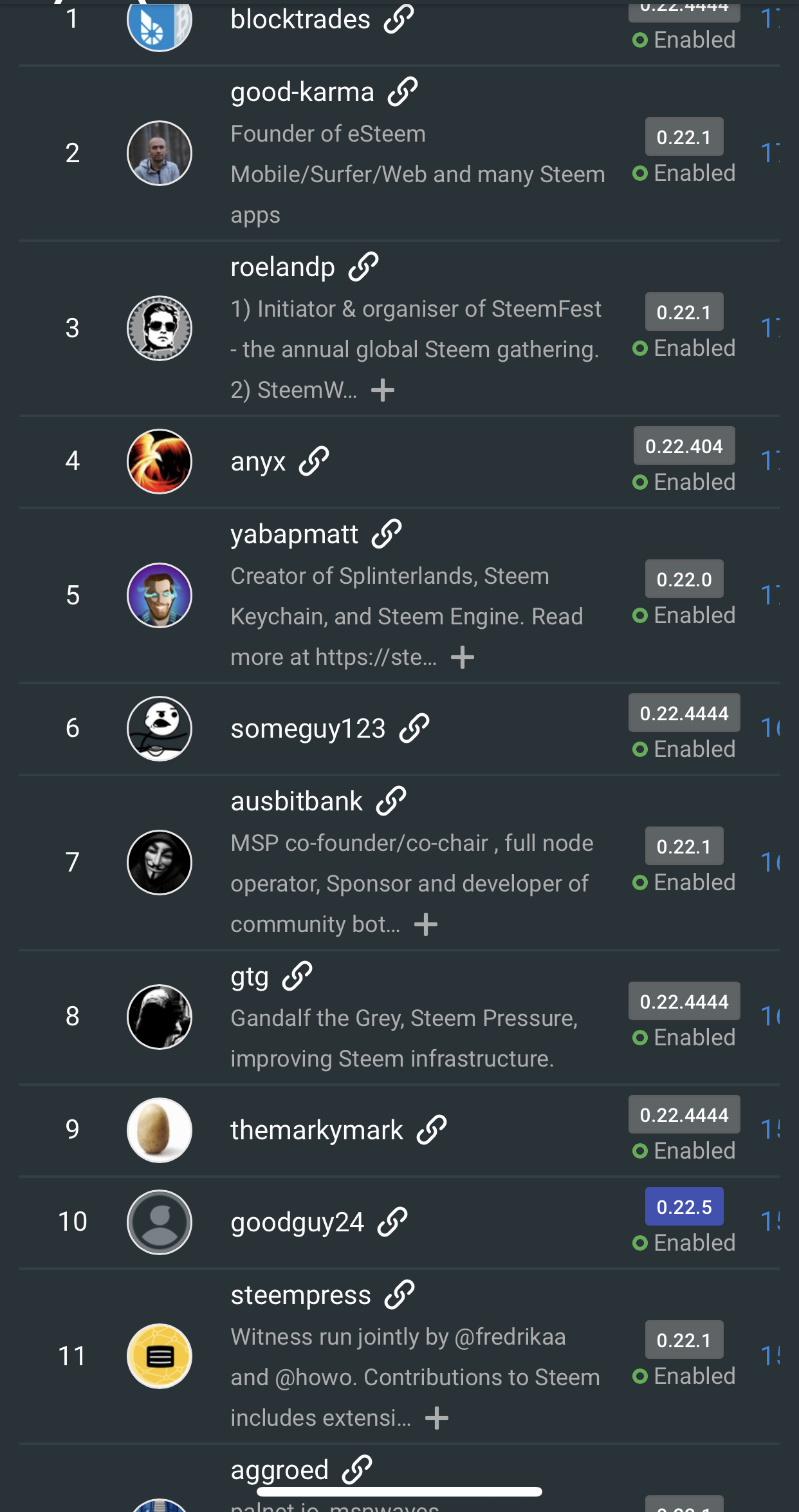799x1512 pixels.
Task: Open the link icon beside steempress
Action: pyautogui.click(x=399, y=1295)
